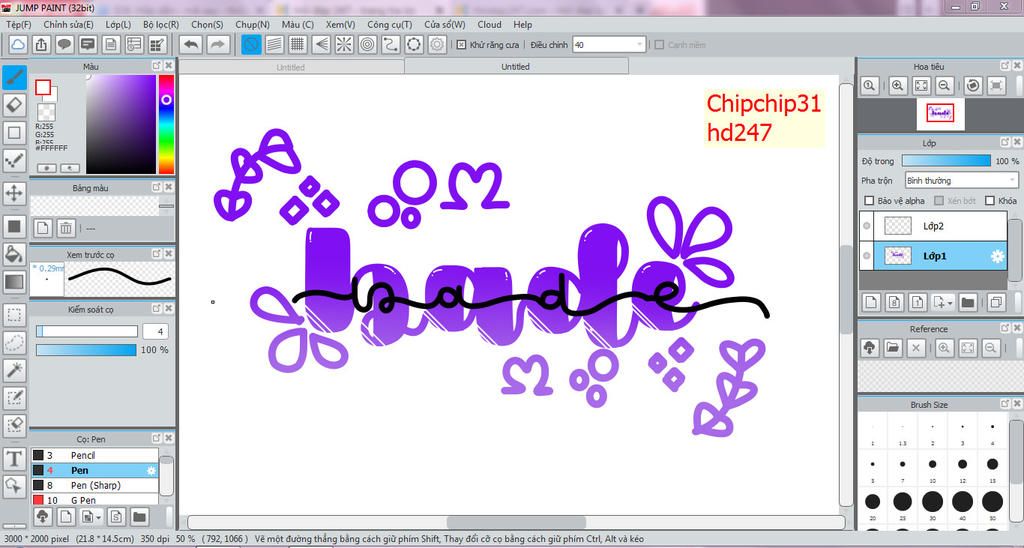Select the Brush tool in left toolbar
This screenshot has height=548, width=1024.
click(14, 77)
